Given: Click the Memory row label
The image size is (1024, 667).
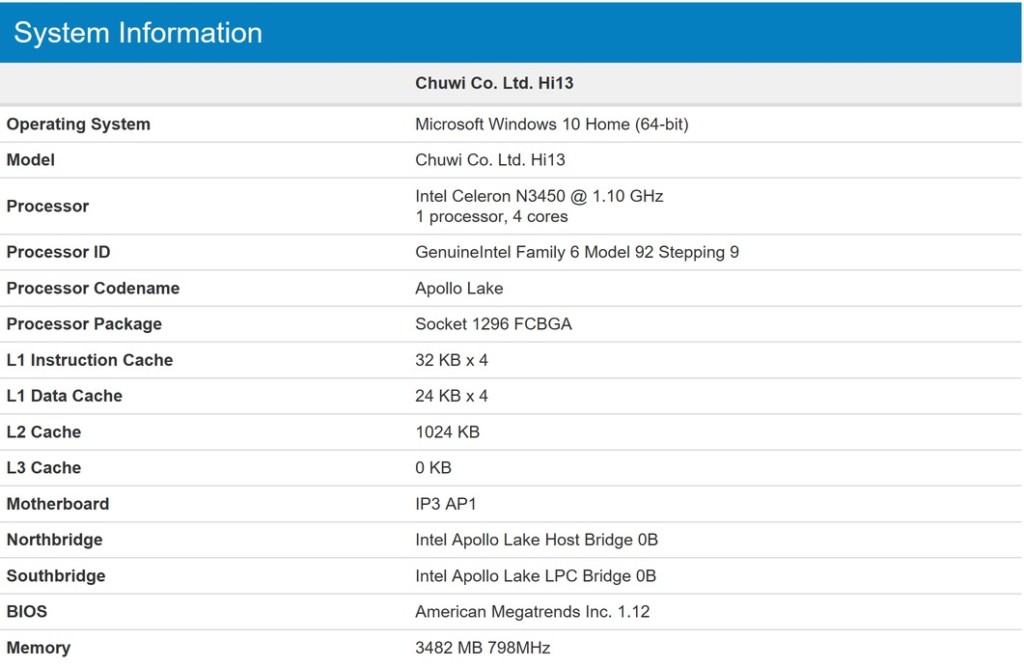Looking at the screenshot, I should pyautogui.click(x=39, y=648).
